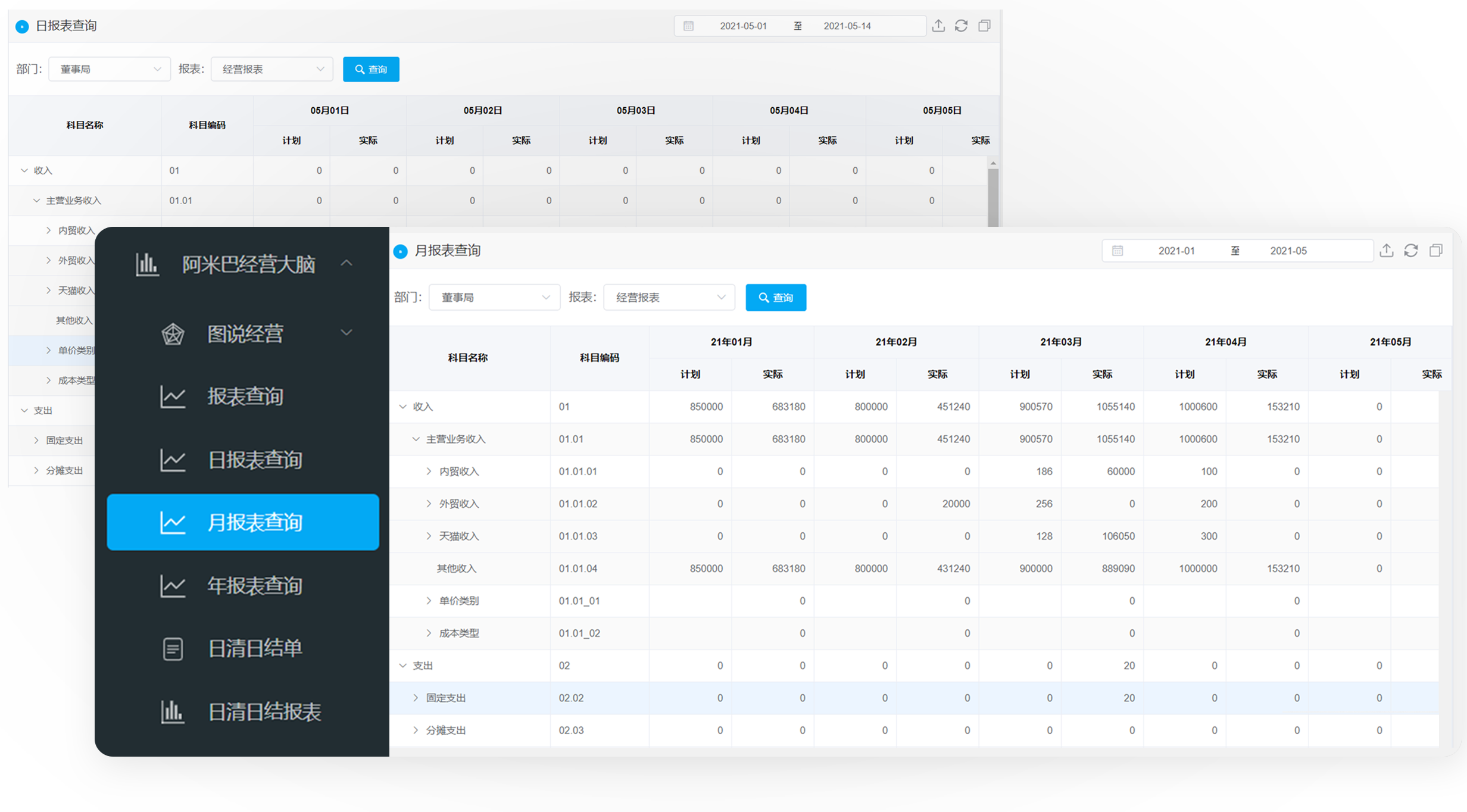Open the 报表 dropdown in daily report
The height and width of the screenshot is (812, 1467).
272,69
